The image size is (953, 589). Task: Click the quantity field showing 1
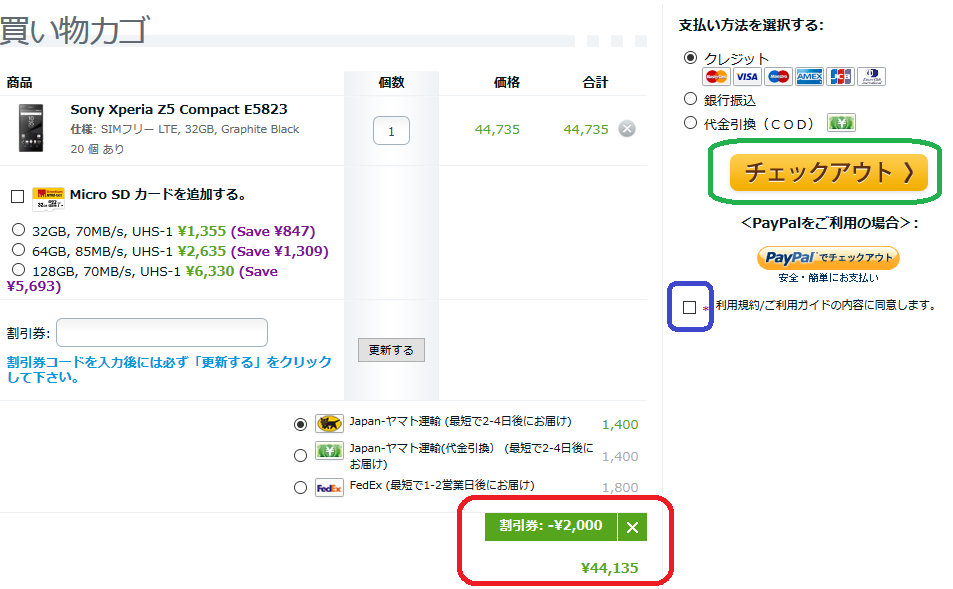pyautogui.click(x=391, y=131)
